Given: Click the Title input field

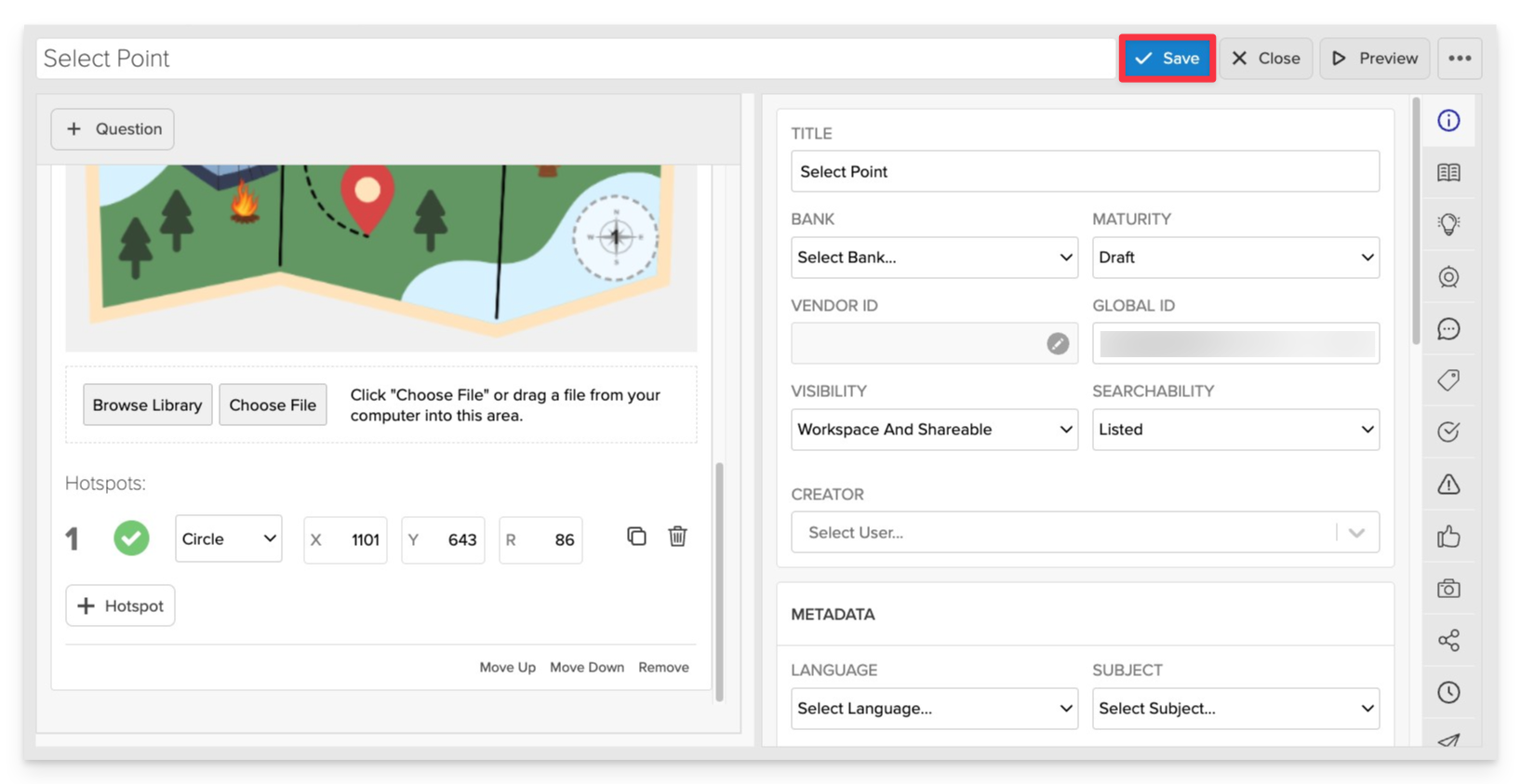Looking at the screenshot, I should [x=1085, y=171].
